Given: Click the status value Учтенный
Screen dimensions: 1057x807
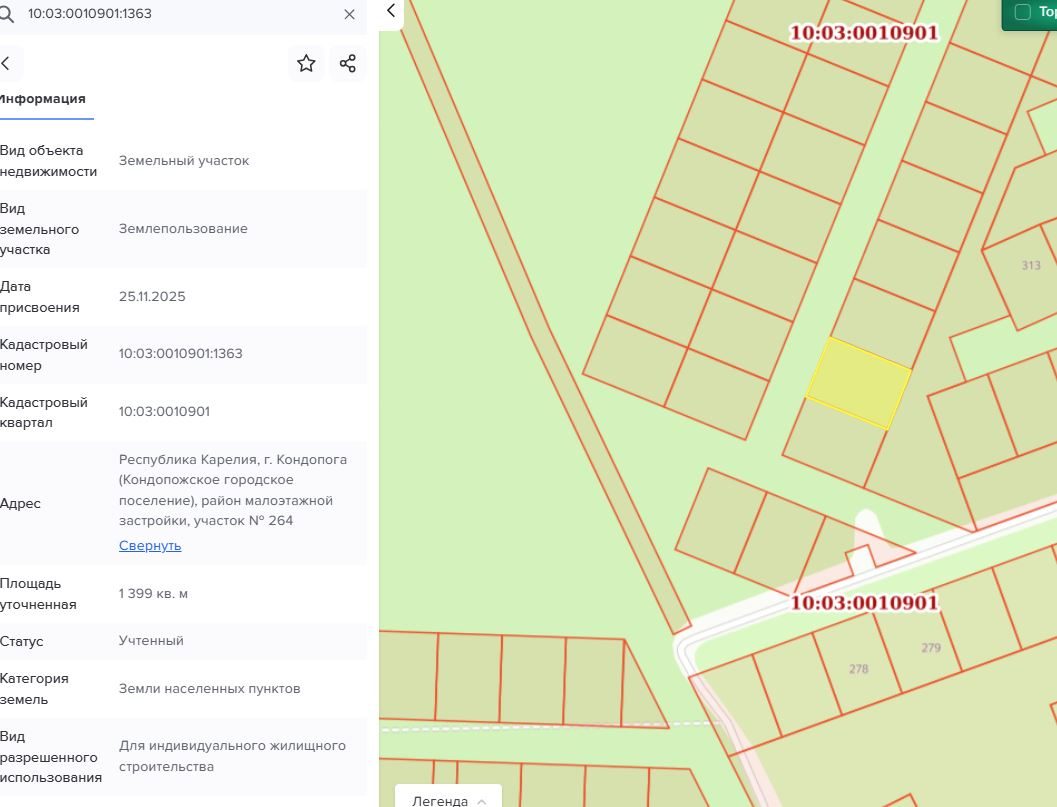Looking at the screenshot, I should 151,640.
